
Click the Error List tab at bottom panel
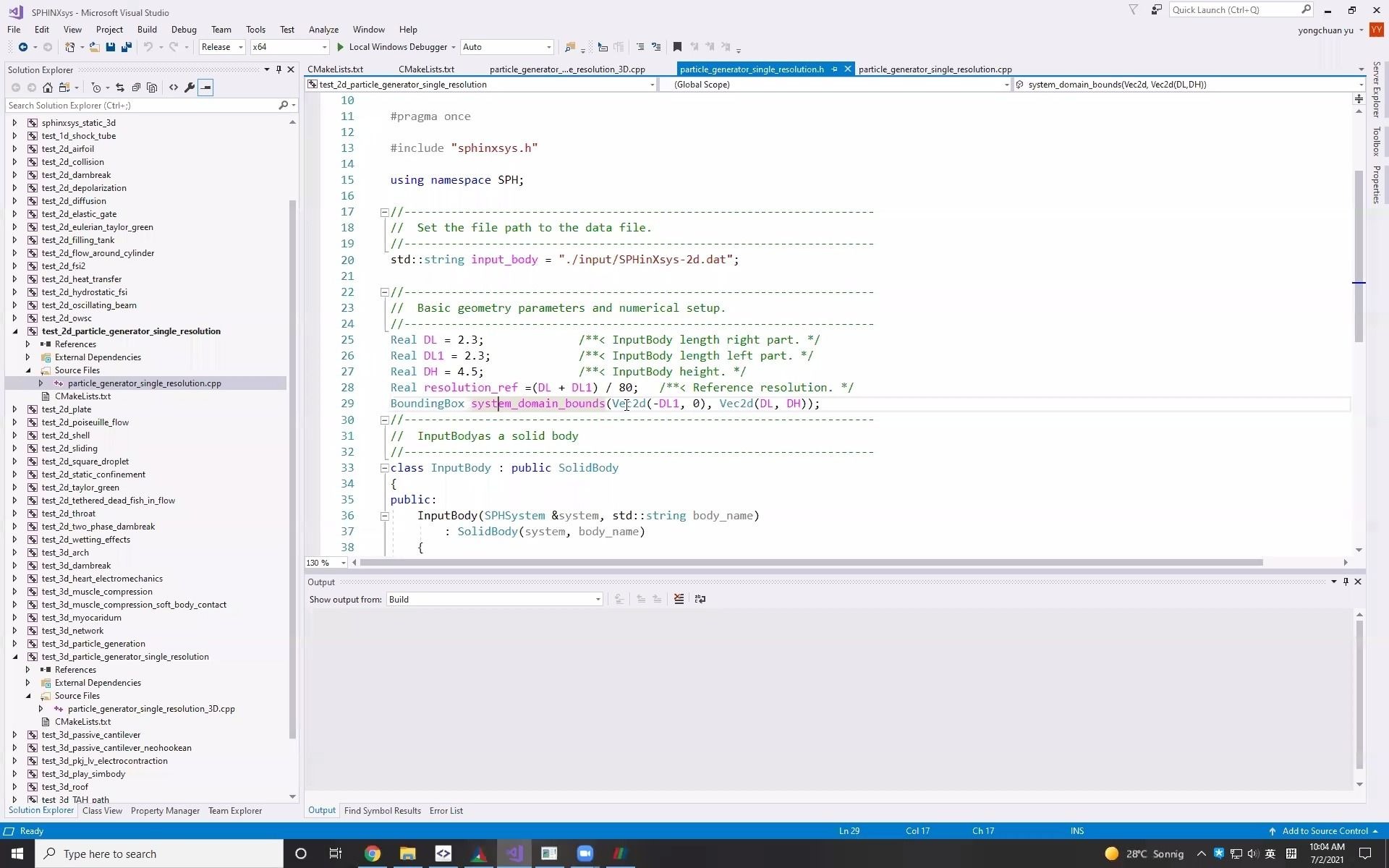click(x=446, y=810)
